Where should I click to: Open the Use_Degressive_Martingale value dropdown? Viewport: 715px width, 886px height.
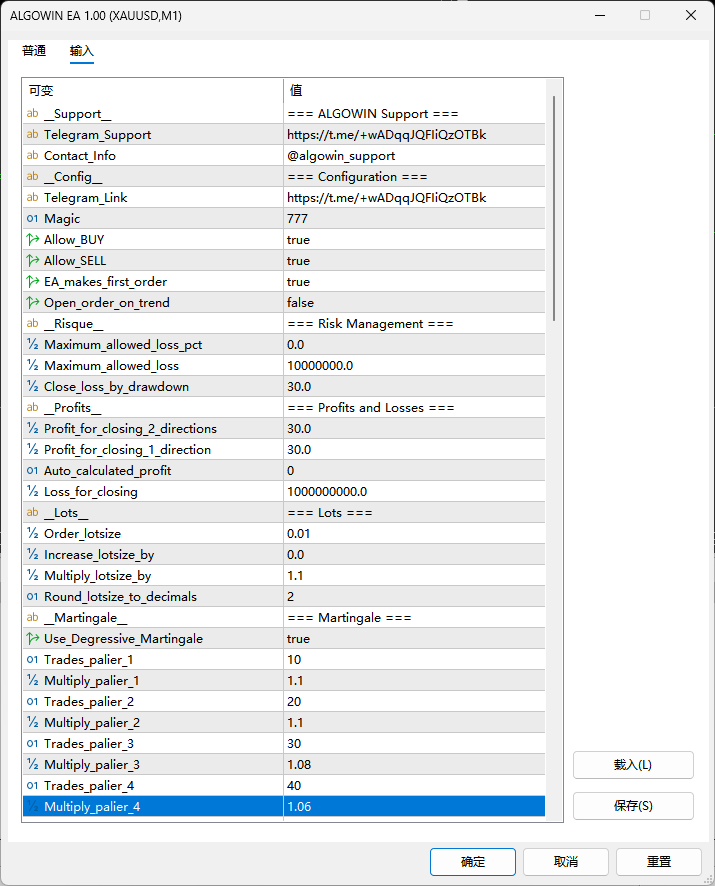pos(414,639)
